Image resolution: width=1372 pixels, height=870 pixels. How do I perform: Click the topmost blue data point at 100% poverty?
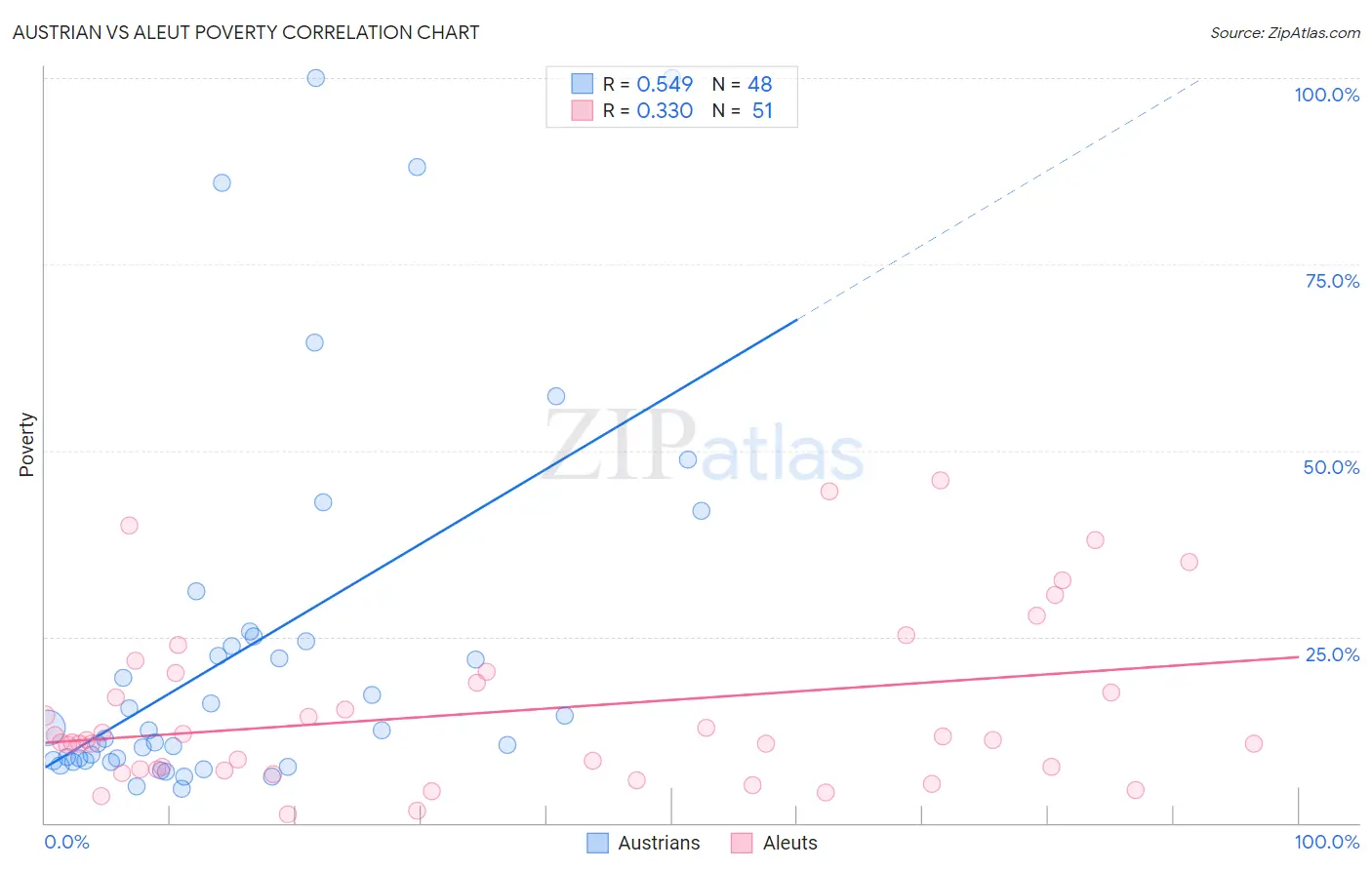click(316, 78)
